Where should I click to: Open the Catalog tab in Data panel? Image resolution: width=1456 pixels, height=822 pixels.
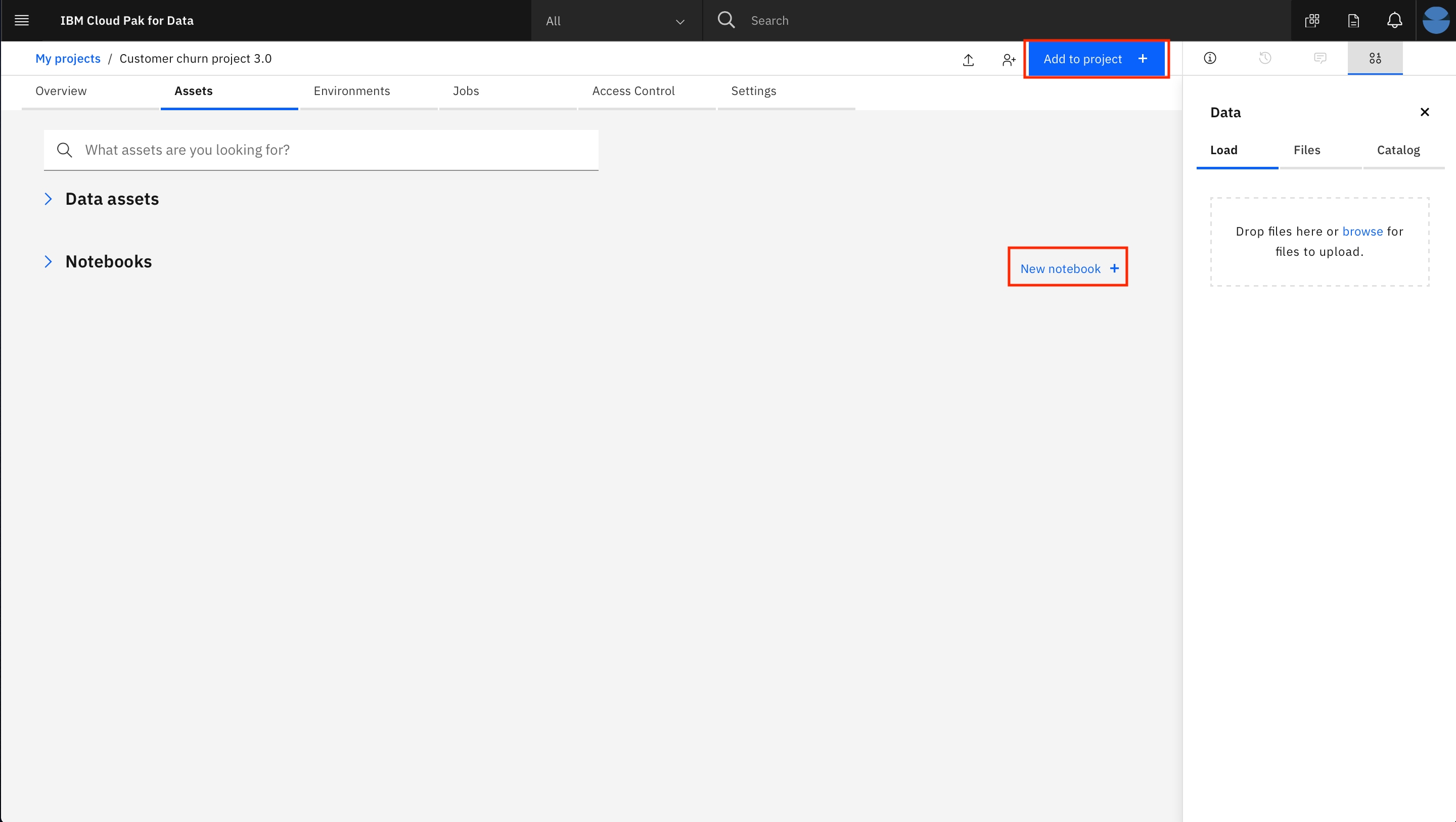(x=1398, y=150)
